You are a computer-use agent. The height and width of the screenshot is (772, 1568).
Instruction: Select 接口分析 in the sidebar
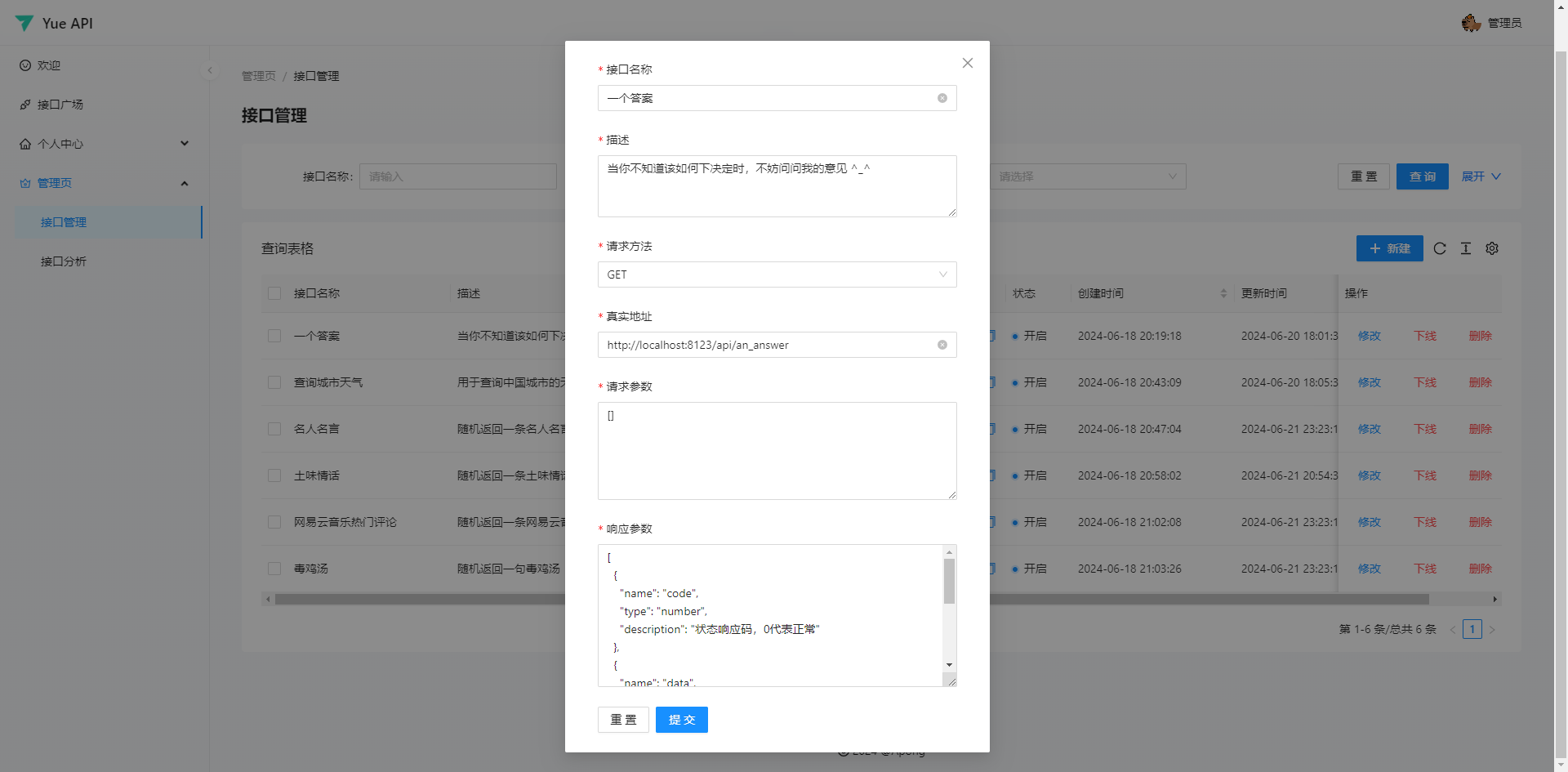64,261
